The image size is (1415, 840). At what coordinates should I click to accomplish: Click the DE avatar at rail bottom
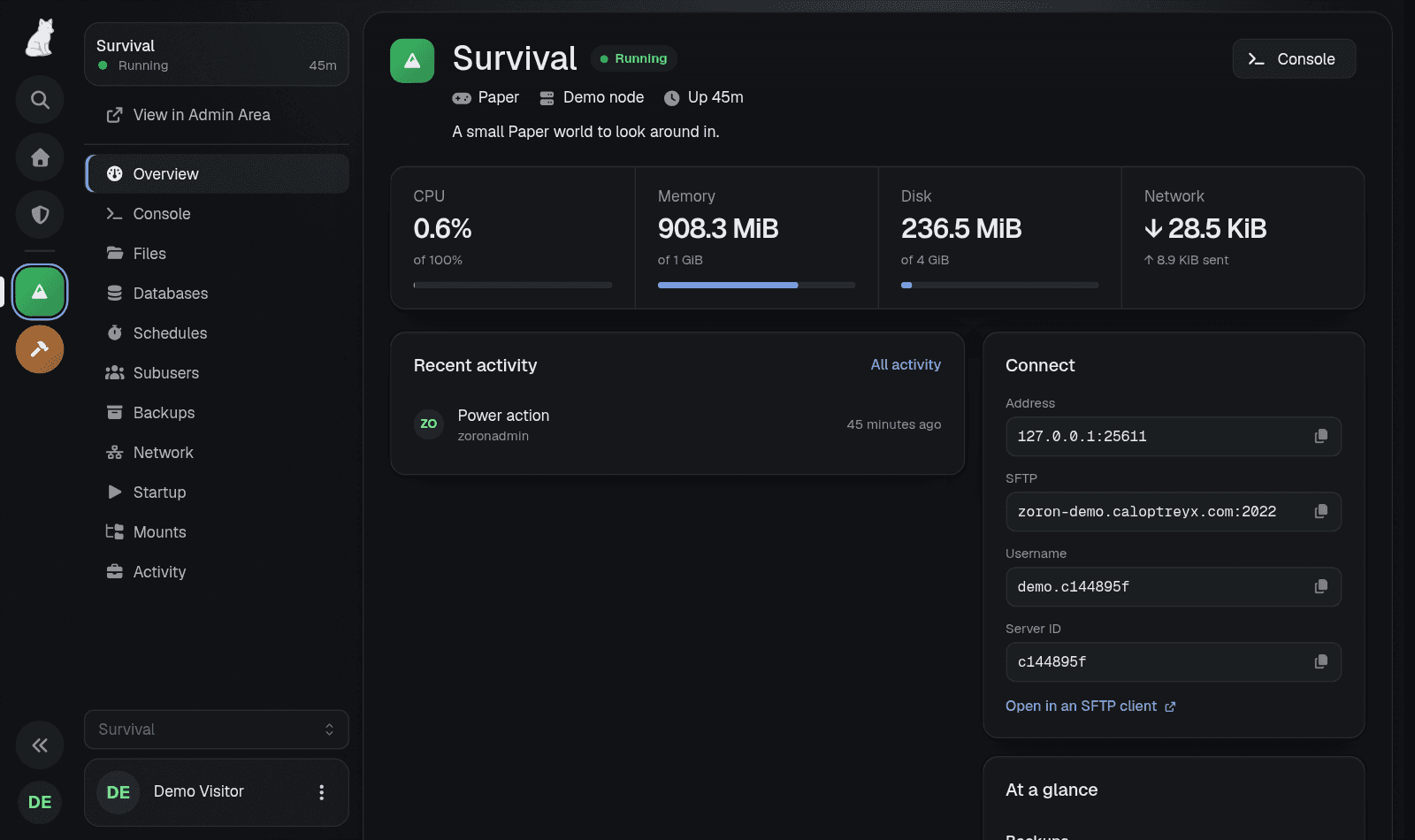40,802
